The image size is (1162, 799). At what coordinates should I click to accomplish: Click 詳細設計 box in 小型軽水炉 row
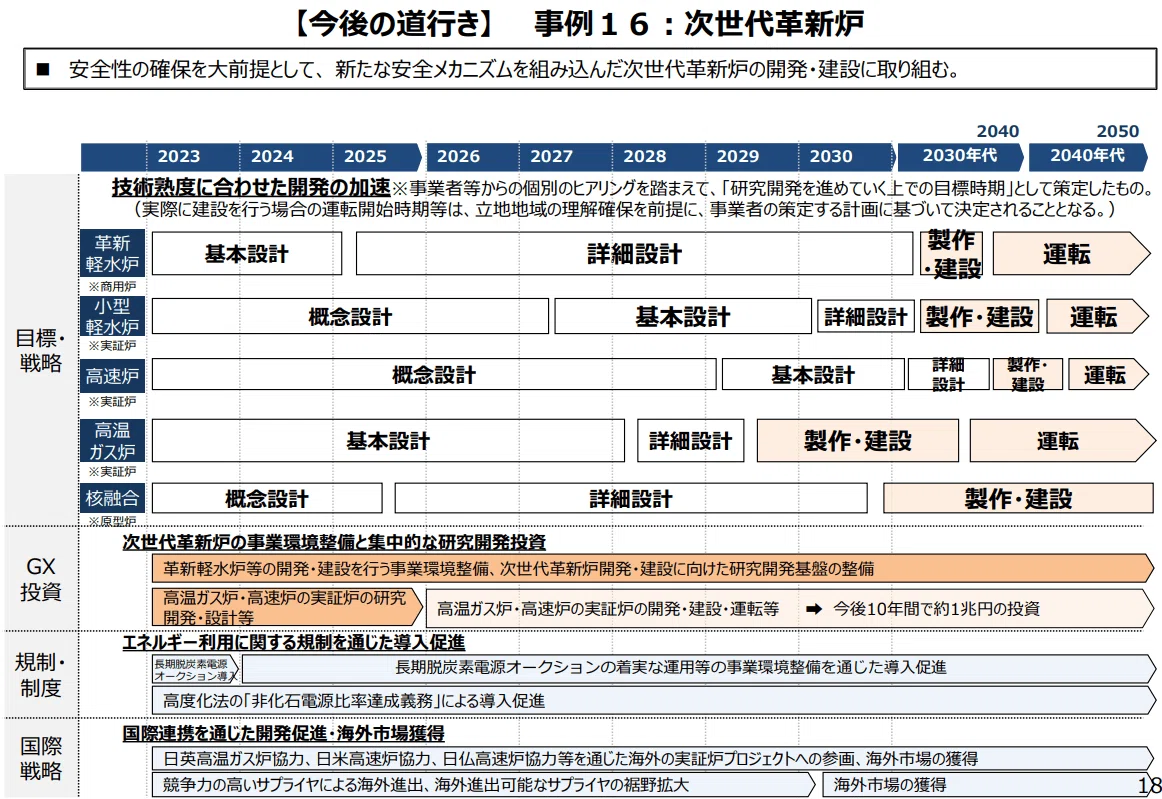tap(866, 316)
